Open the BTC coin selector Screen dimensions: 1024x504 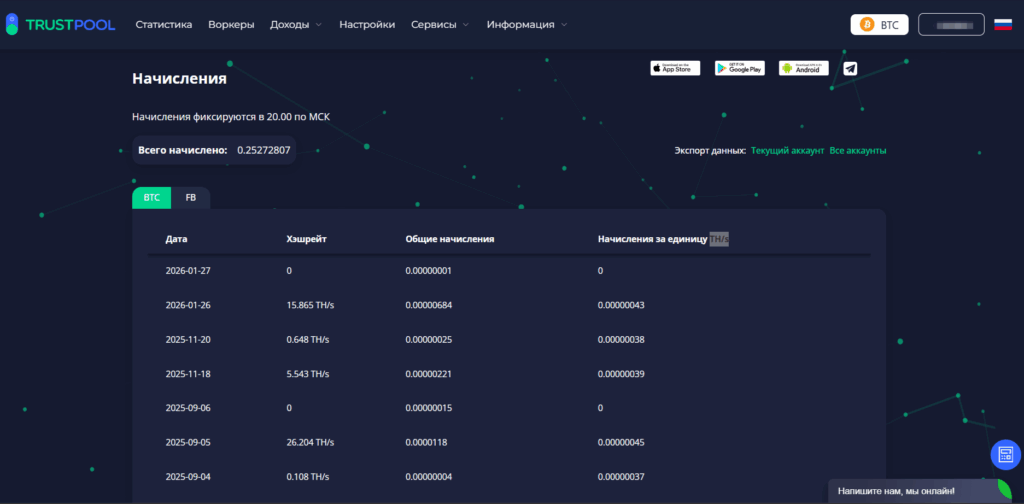coord(879,24)
